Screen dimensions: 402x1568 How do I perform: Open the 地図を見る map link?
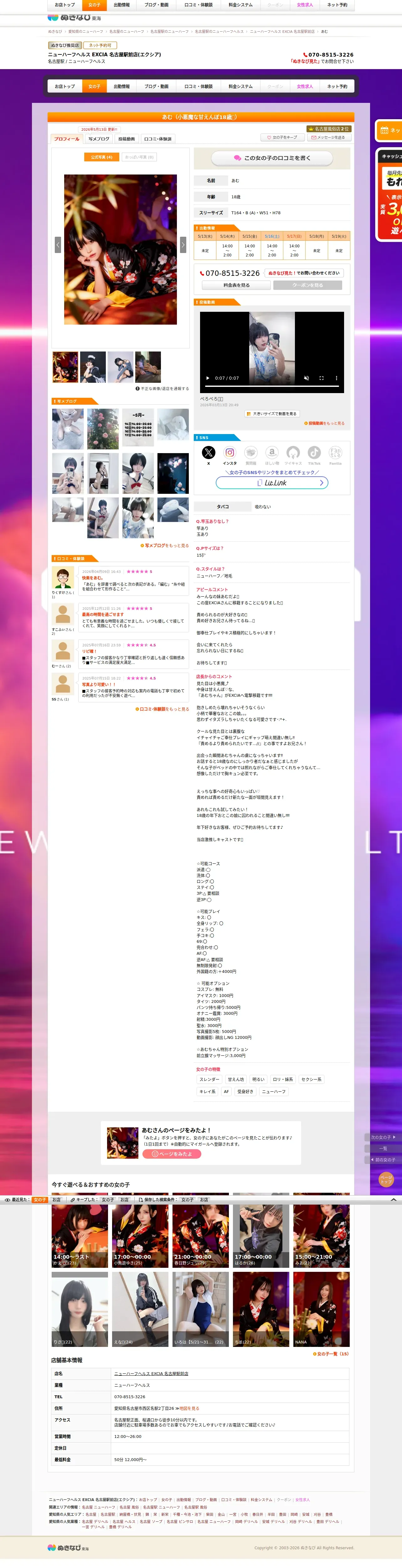pyautogui.click(x=189, y=1409)
